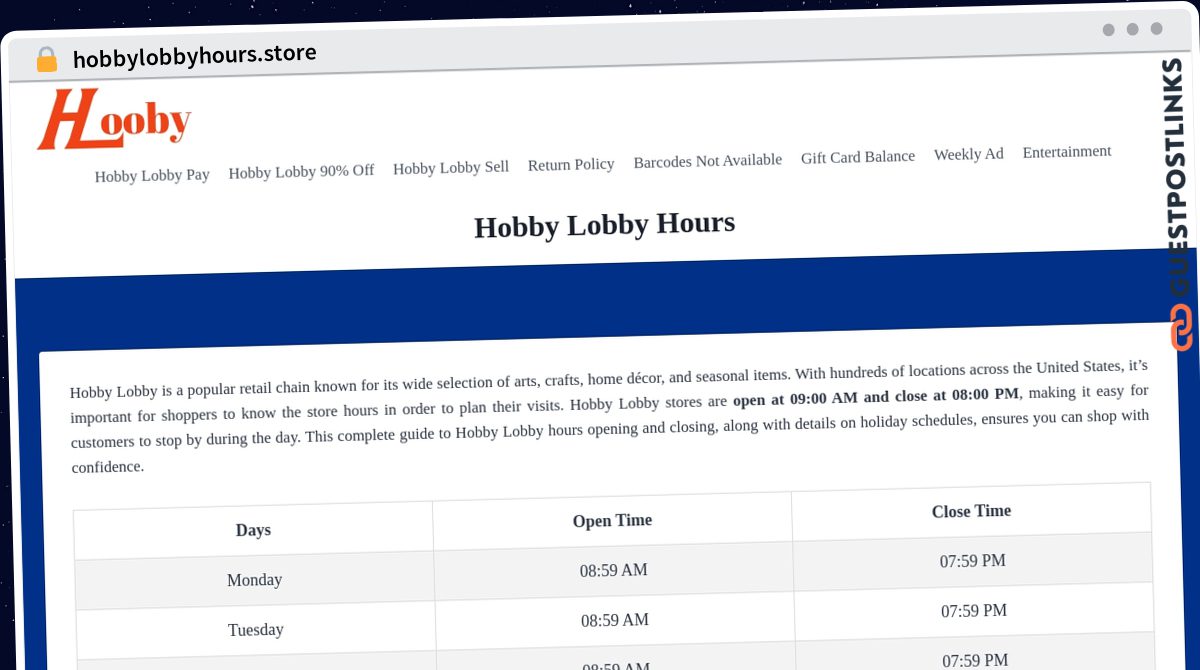Select Monday's 07:59 PM close time
The image size is (1200, 670).
pyautogui.click(x=972, y=561)
